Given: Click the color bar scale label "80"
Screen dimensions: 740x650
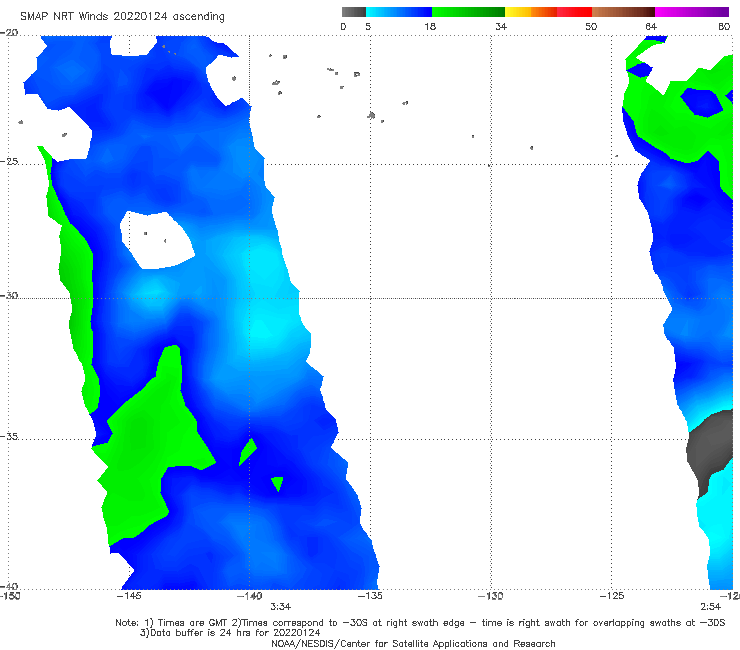Looking at the screenshot, I should [x=724, y=26].
